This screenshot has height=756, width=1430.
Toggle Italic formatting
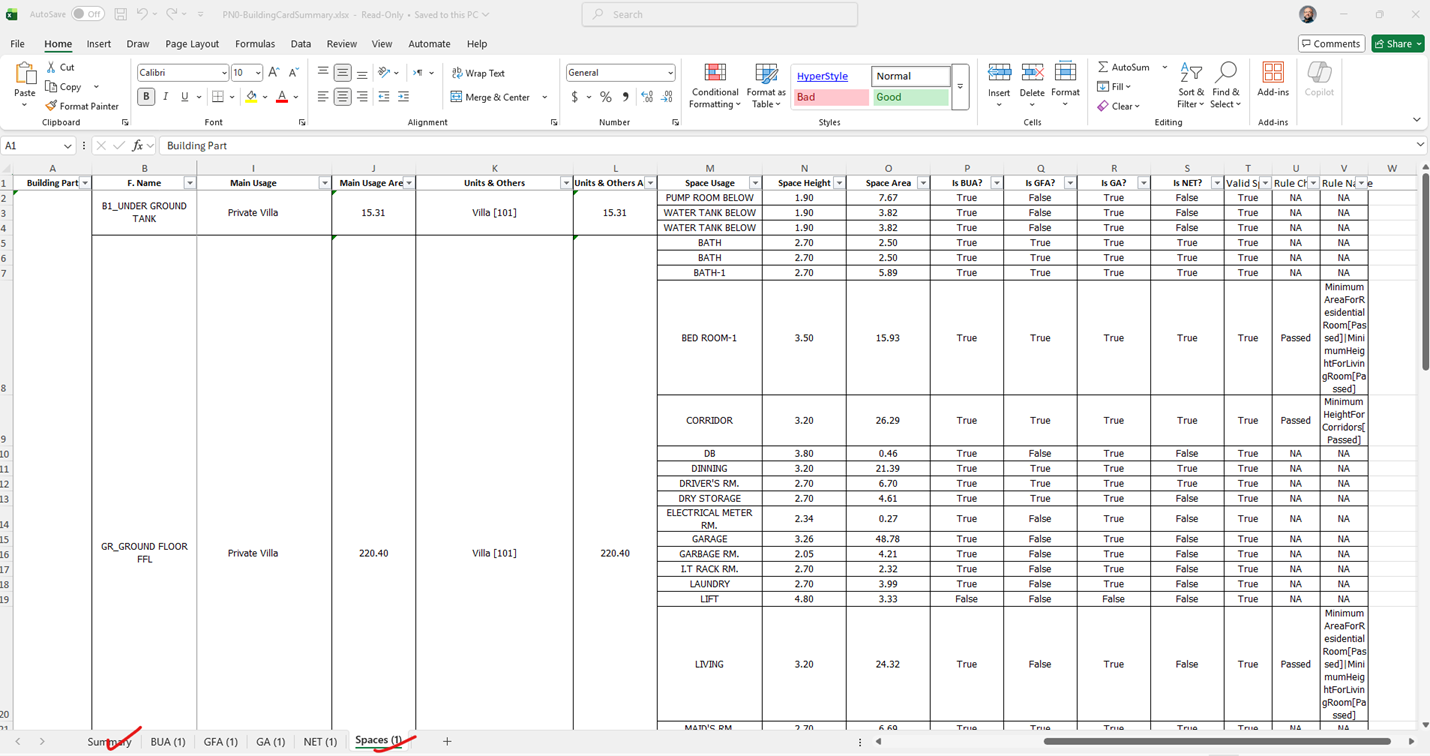click(164, 95)
